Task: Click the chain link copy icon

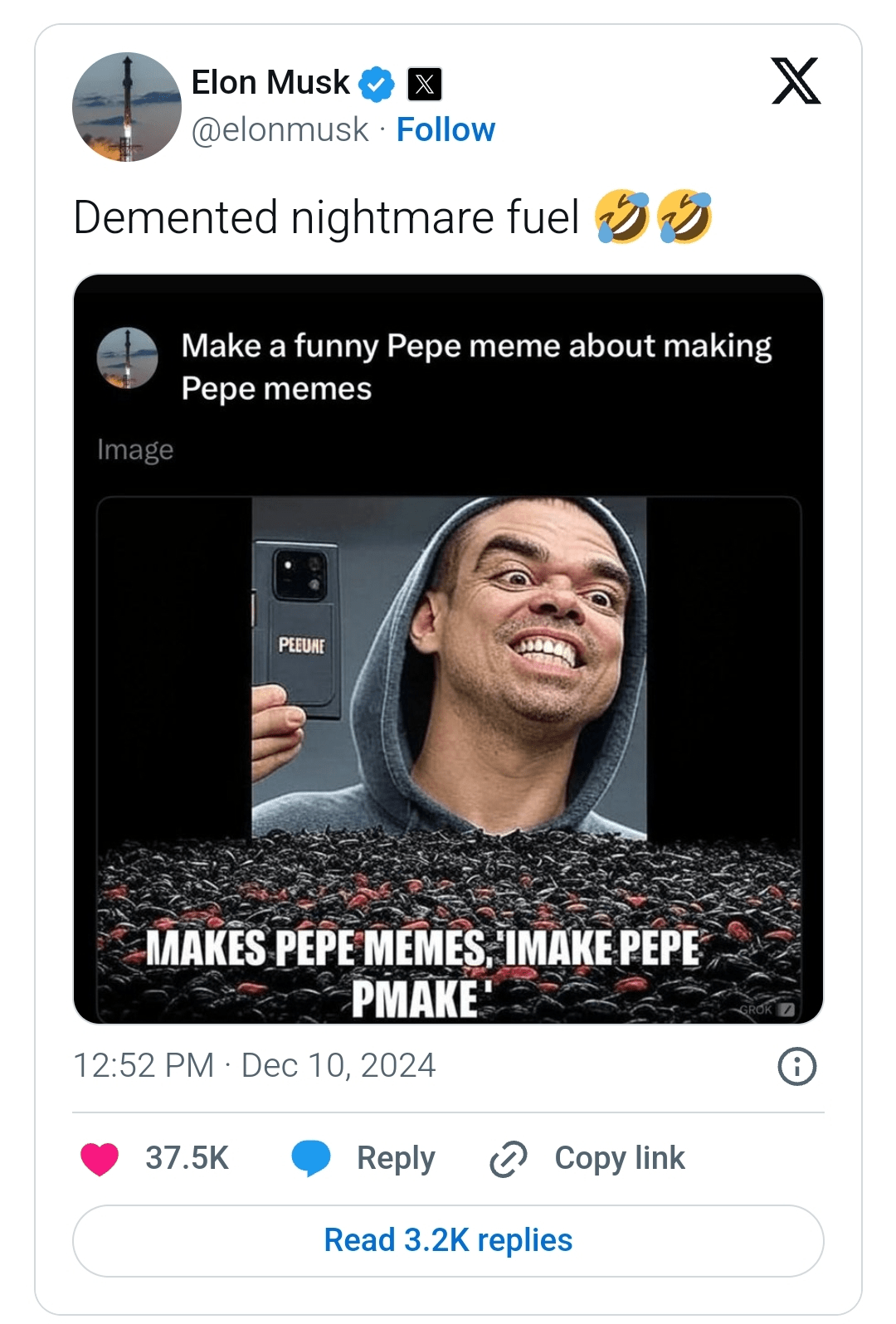Action: tap(509, 1159)
